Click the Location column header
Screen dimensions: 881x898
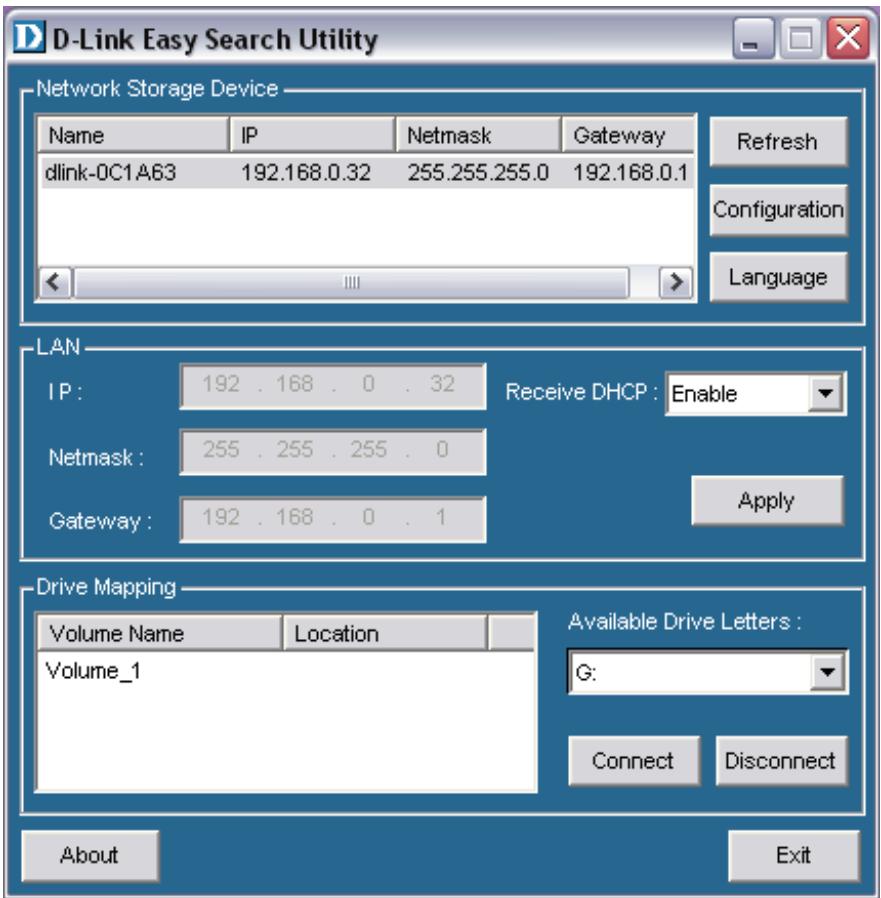pos(386,633)
